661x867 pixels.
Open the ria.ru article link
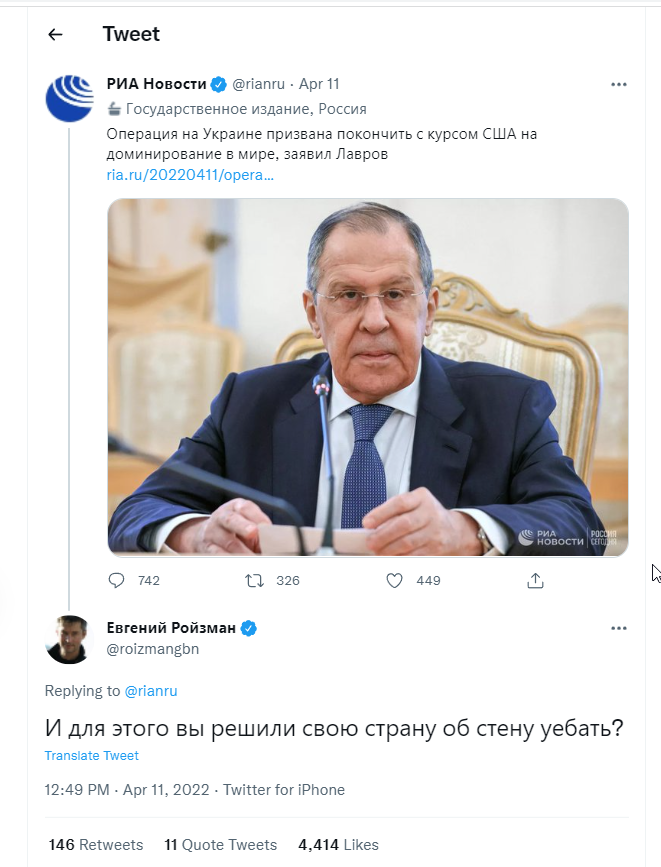point(190,175)
